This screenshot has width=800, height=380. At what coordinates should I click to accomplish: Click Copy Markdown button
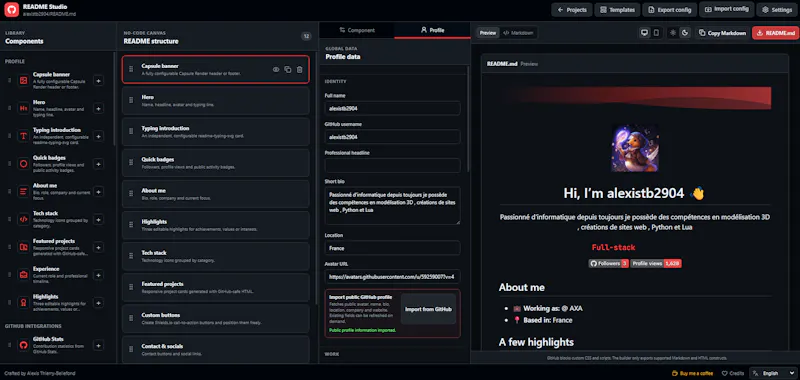(722, 33)
